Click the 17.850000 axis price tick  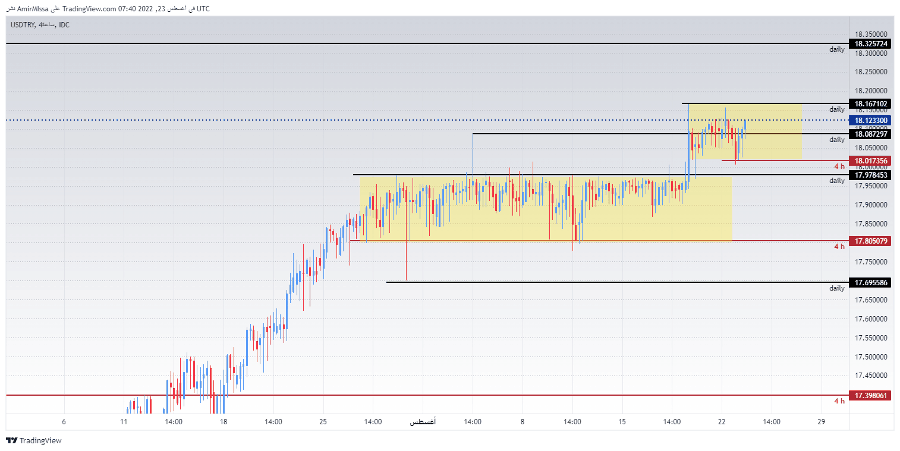coord(871,224)
